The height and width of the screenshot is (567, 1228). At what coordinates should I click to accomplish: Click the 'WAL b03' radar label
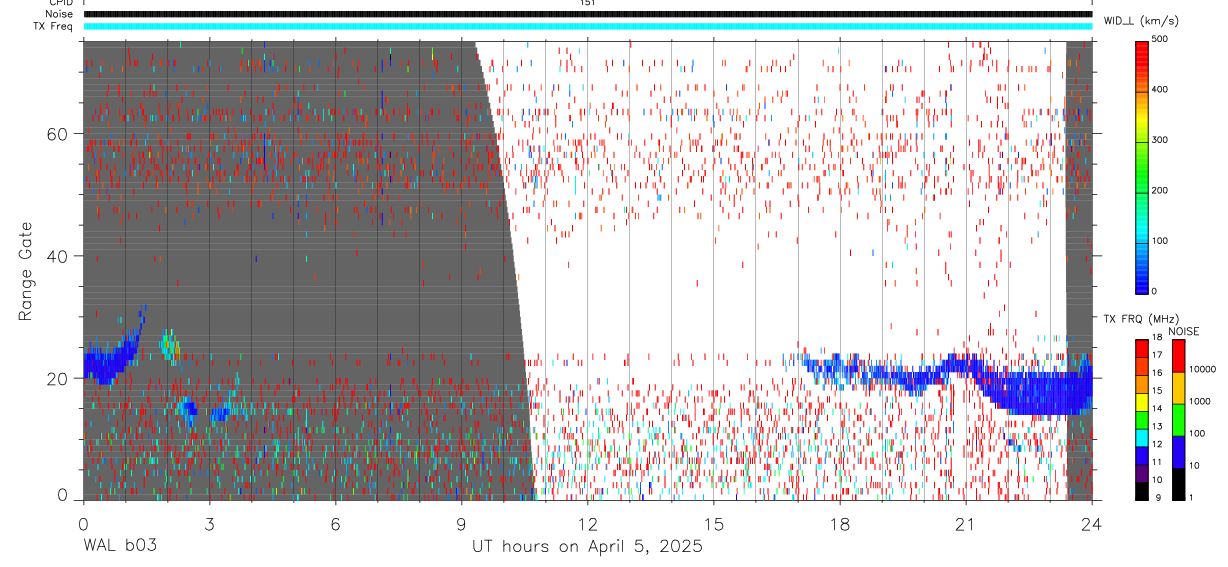[119, 547]
